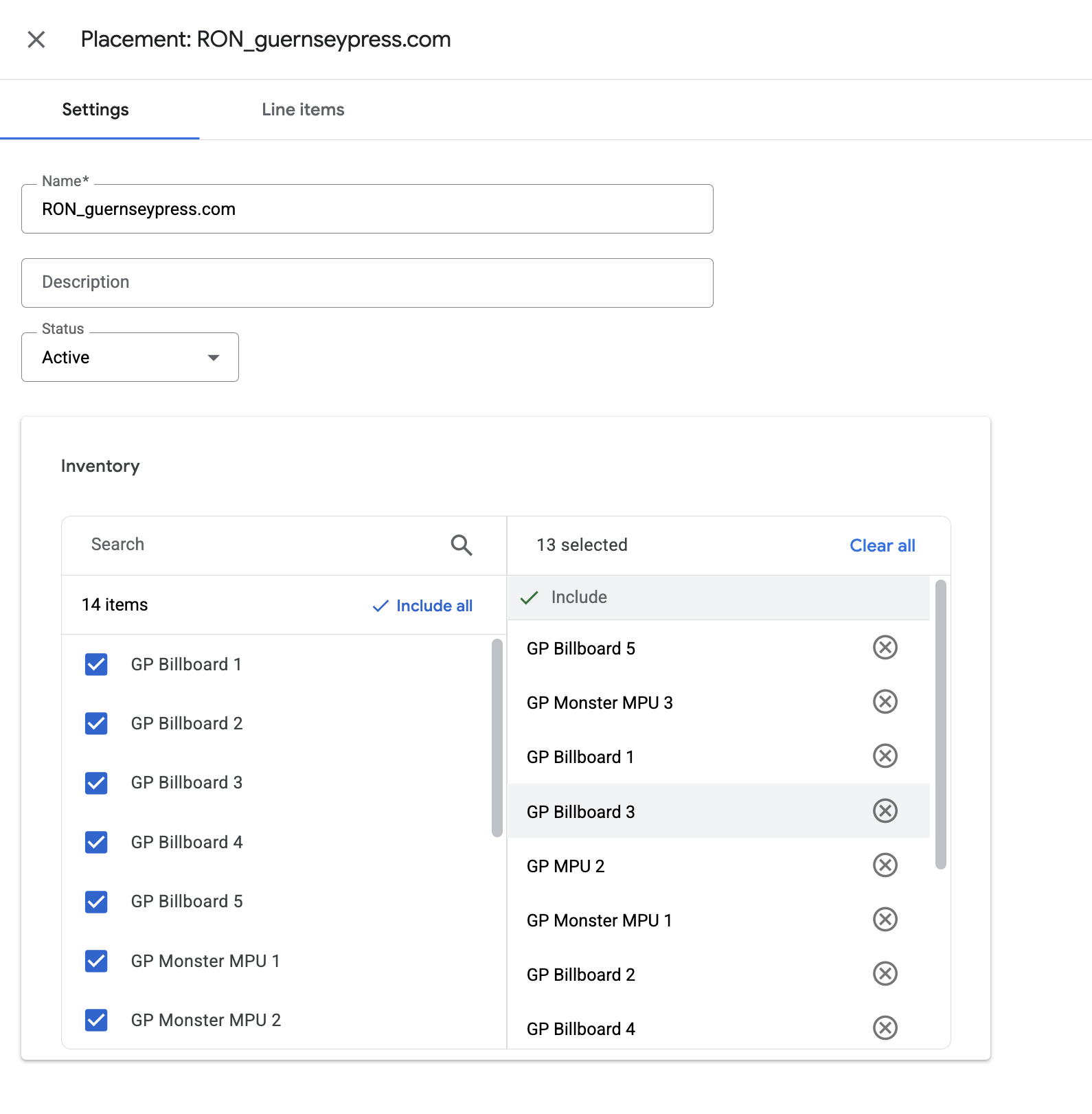Screen dimensions: 1092x1114
Task: Remove GP Billboard 3 from selected list
Action: coord(885,810)
